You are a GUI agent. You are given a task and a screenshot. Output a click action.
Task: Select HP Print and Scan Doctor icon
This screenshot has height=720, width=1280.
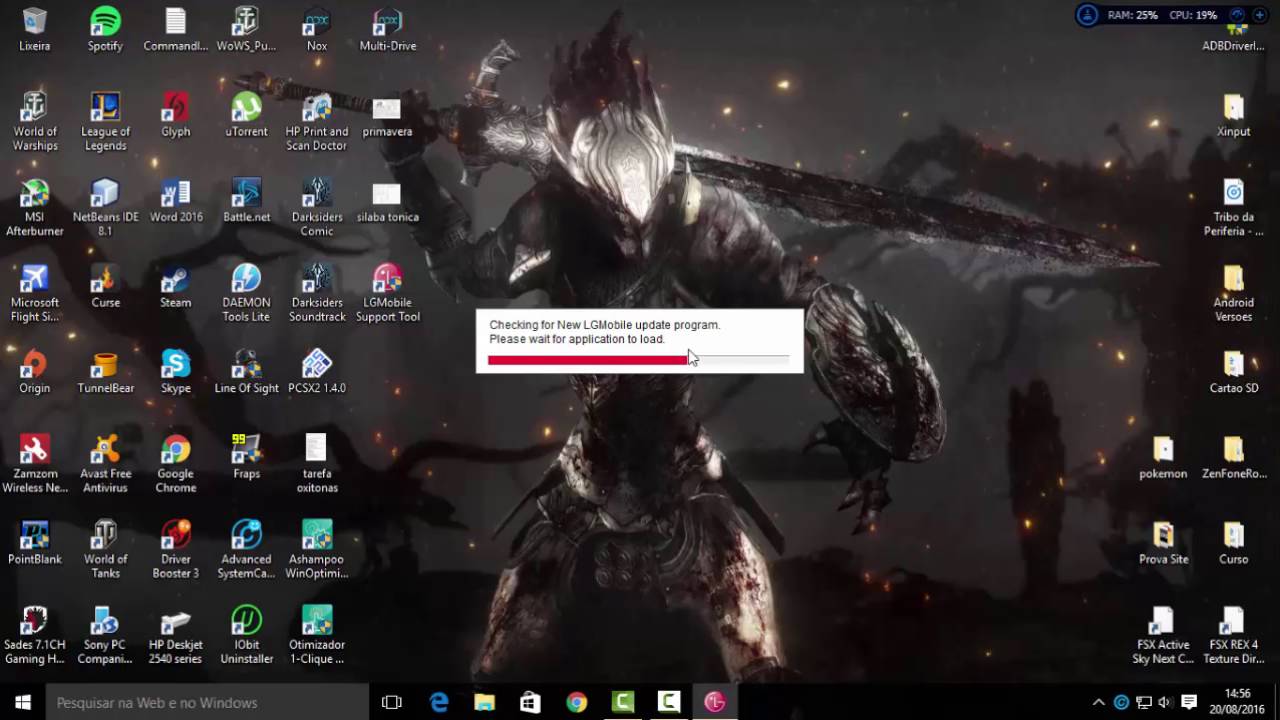[317, 122]
